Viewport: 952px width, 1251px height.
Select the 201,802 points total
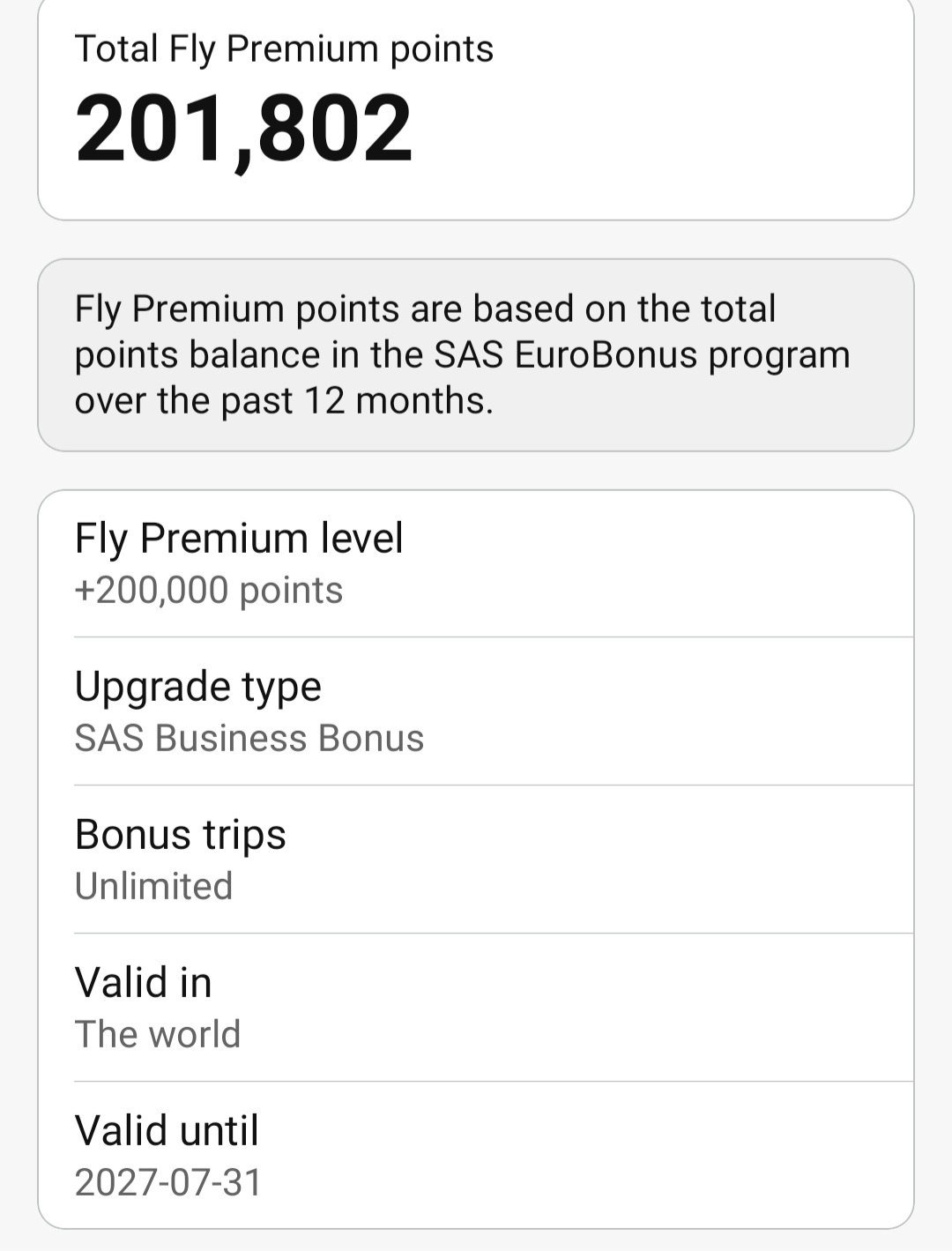pyautogui.click(x=244, y=130)
